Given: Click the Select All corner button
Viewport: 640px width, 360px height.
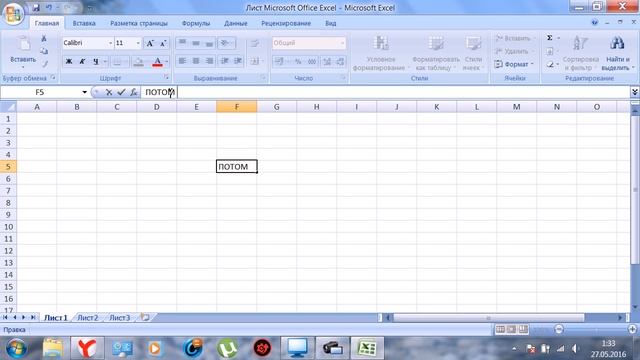Looking at the screenshot, I should point(8,107).
